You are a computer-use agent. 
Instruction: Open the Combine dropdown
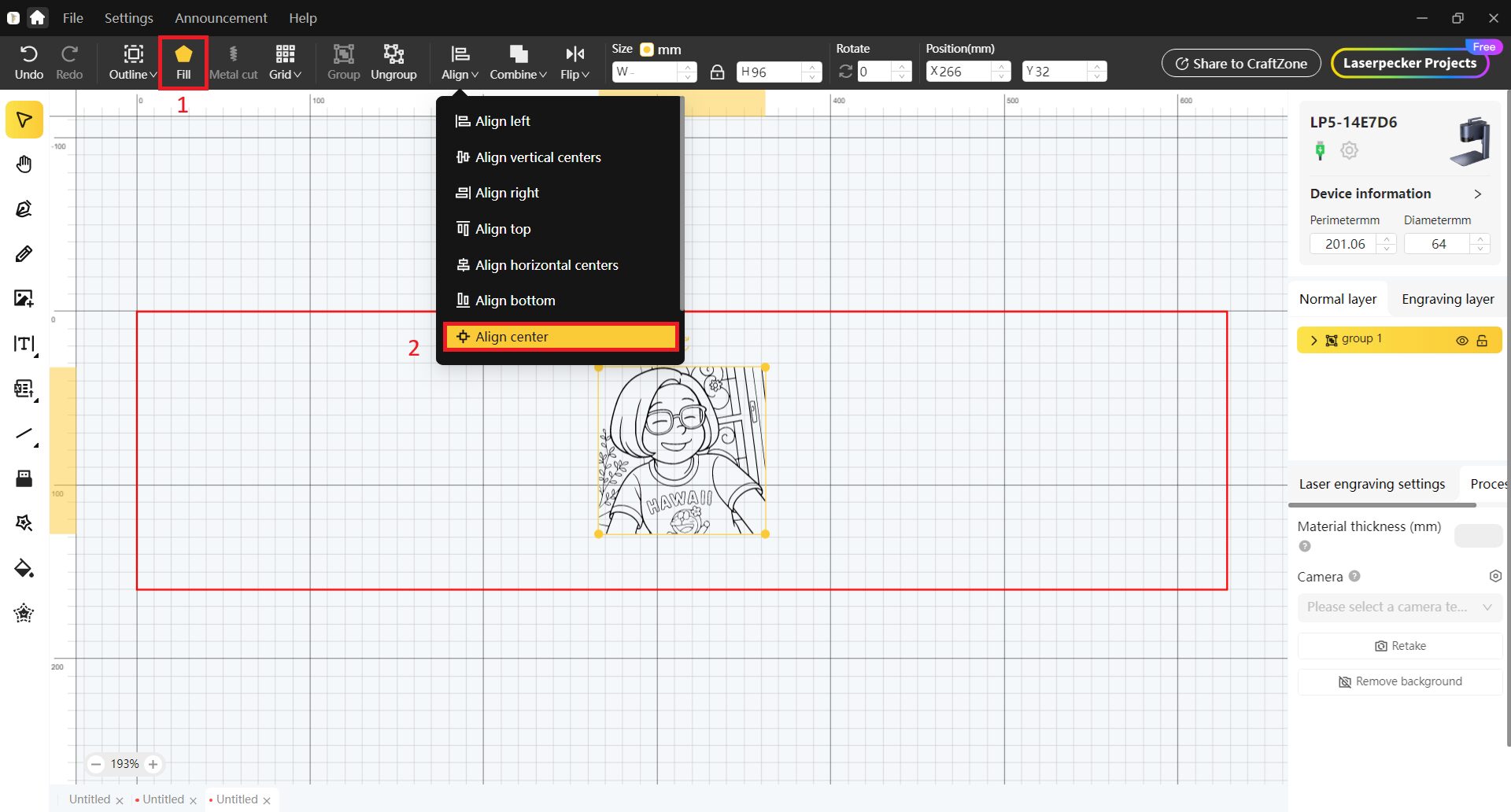(x=518, y=63)
